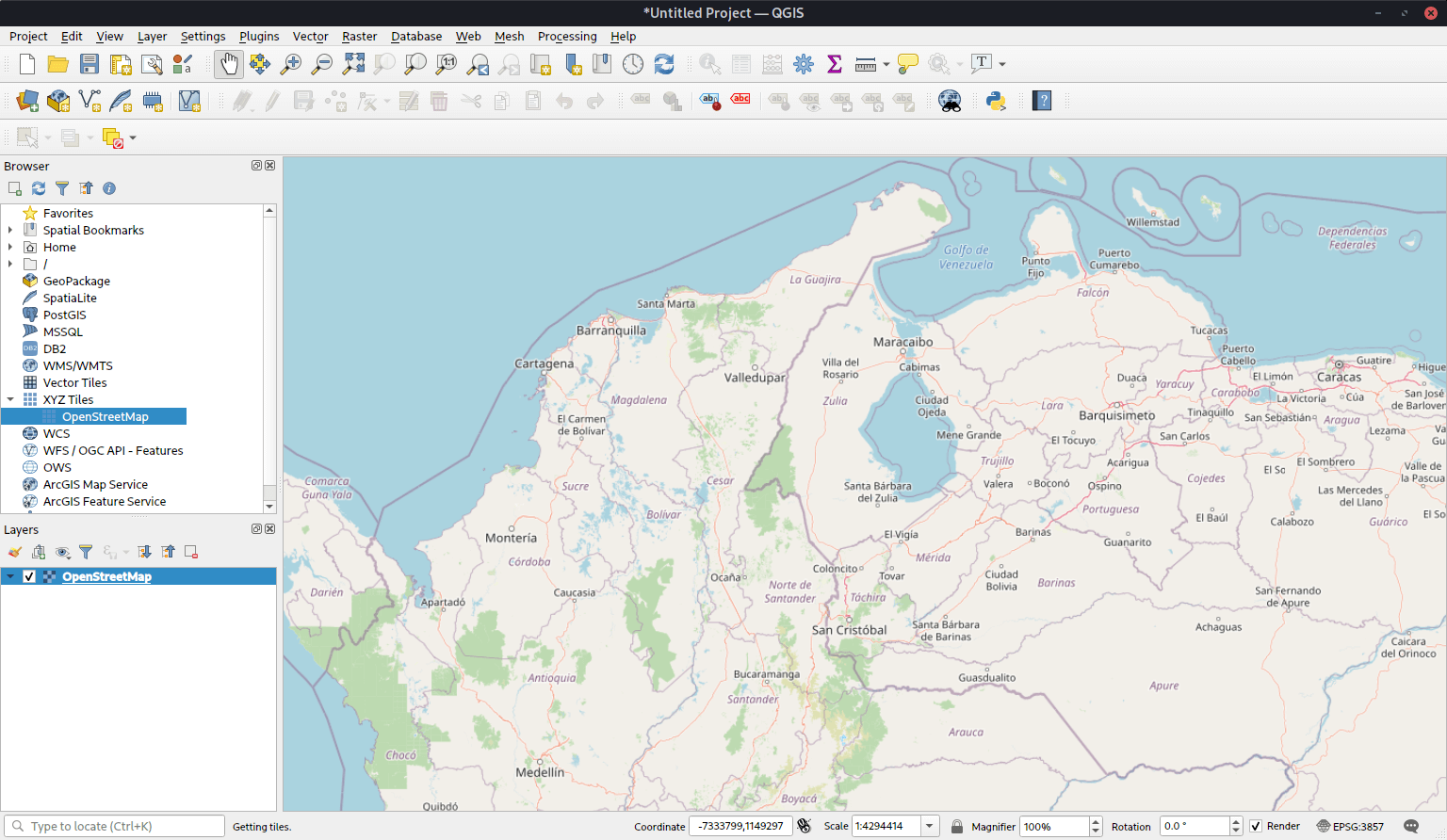Open the map tips tool
1447x840 pixels.
(x=908, y=64)
